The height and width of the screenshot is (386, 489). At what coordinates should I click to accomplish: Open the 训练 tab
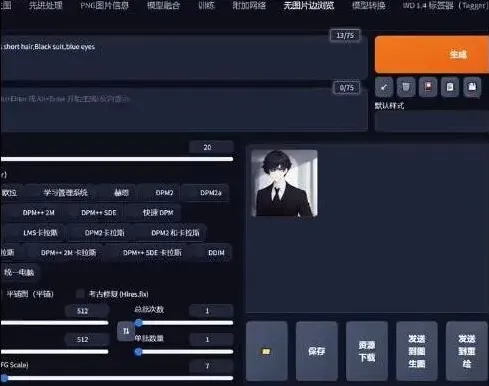207,5
